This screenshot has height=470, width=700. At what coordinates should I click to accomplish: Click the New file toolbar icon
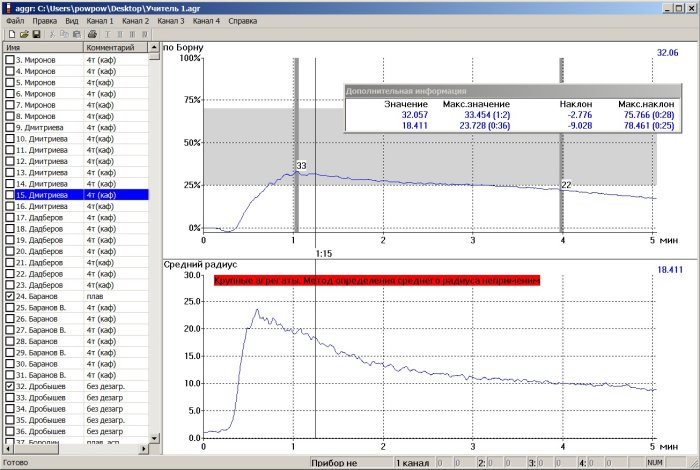10,34
